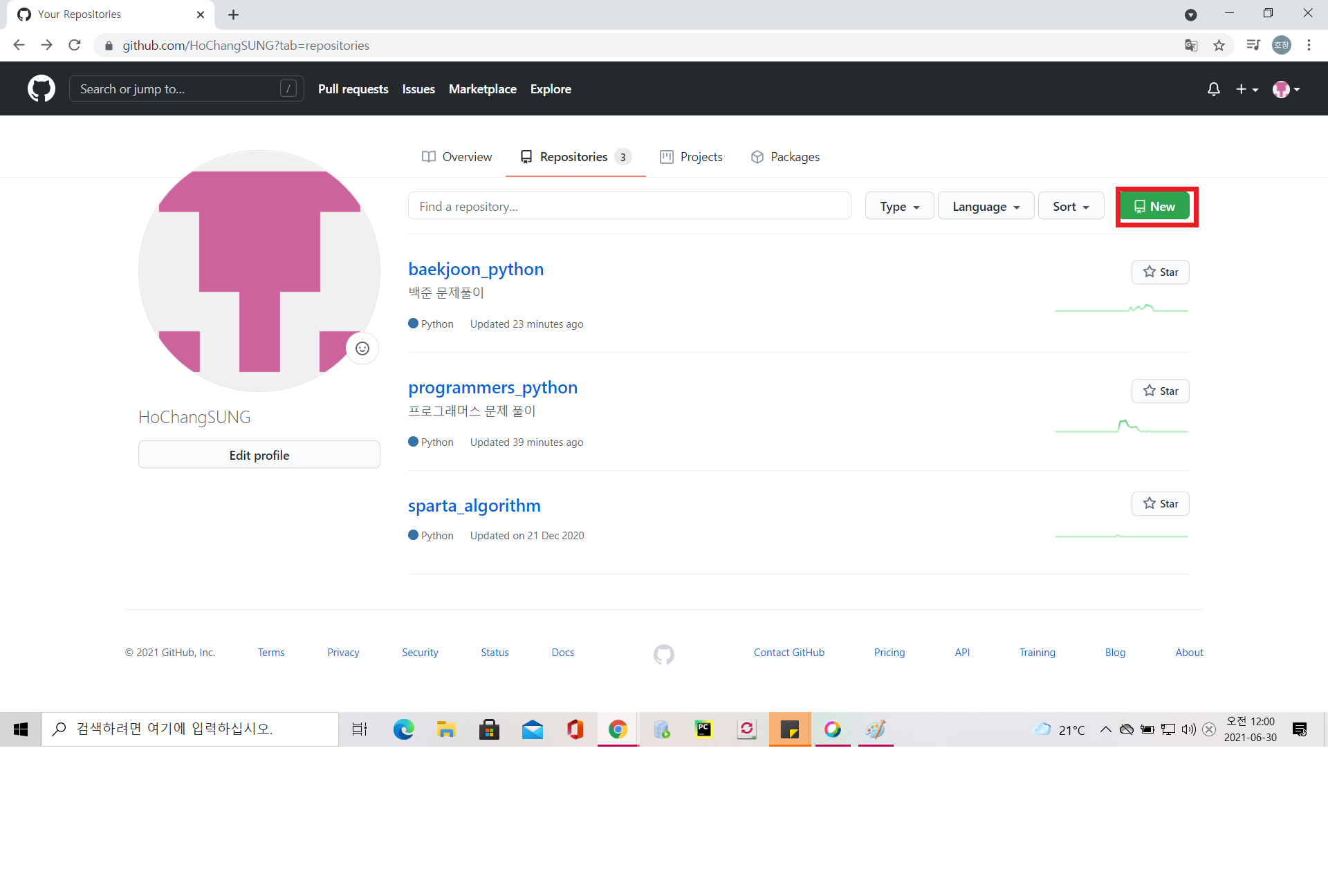The width and height of the screenshot is (1328, 896).
Task: Open the Sort dropdown
Action: point(1070,206)
